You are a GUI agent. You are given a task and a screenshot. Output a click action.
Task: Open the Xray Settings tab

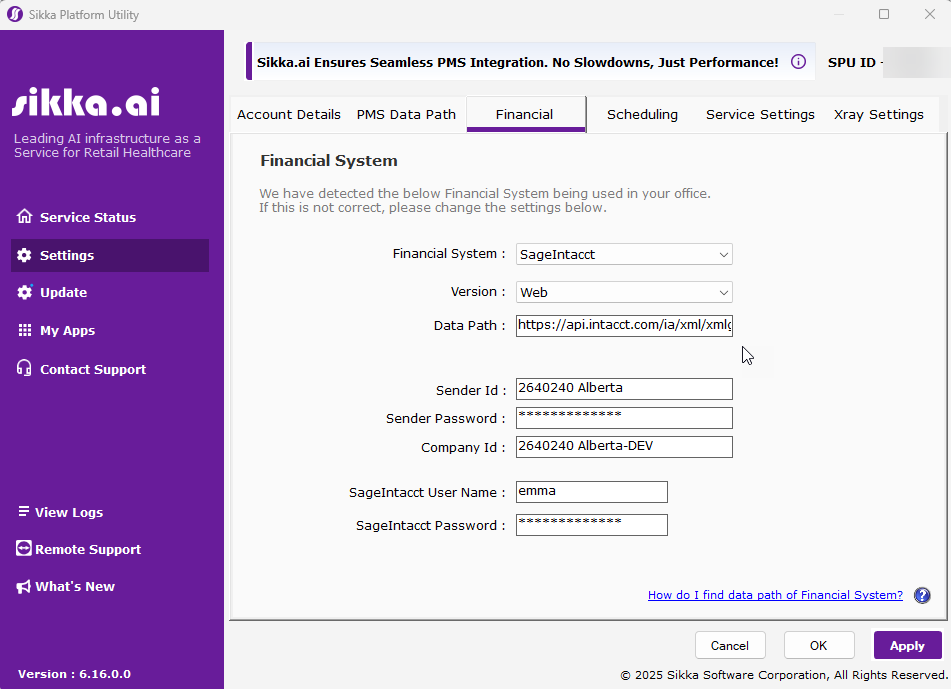coord(879,114)
